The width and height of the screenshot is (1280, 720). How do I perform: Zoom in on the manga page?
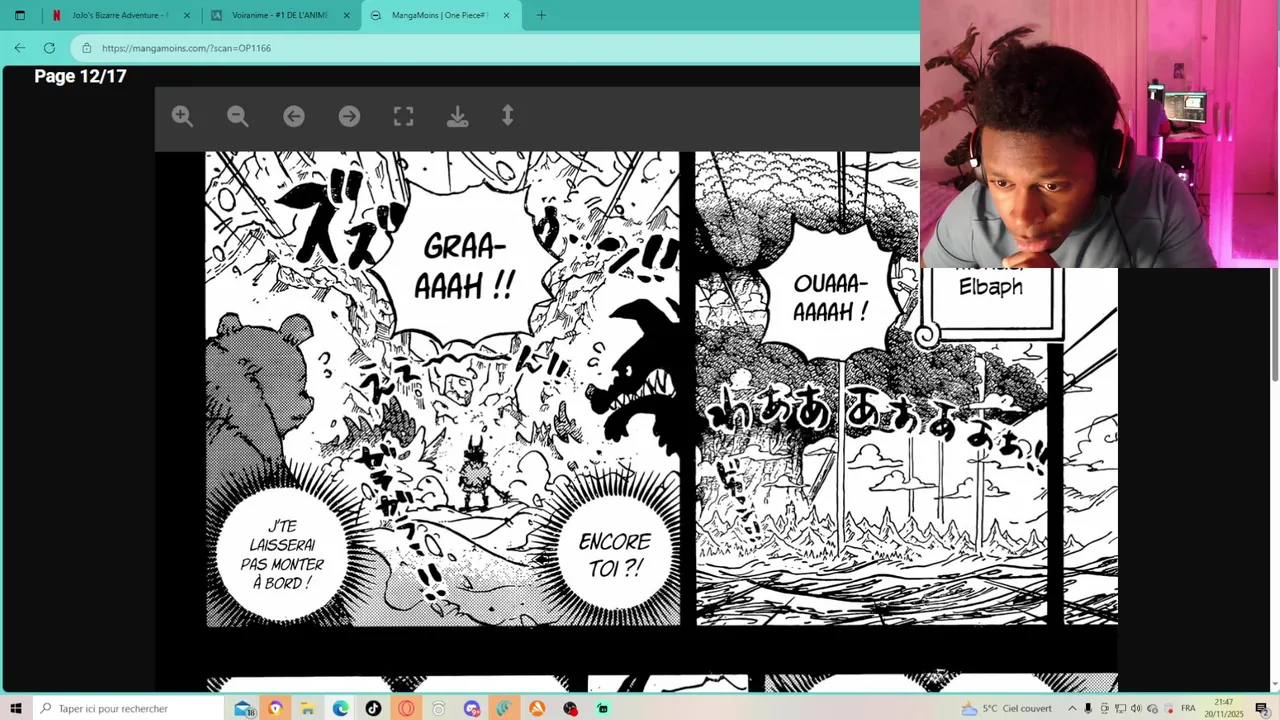[x=182, y=116]
